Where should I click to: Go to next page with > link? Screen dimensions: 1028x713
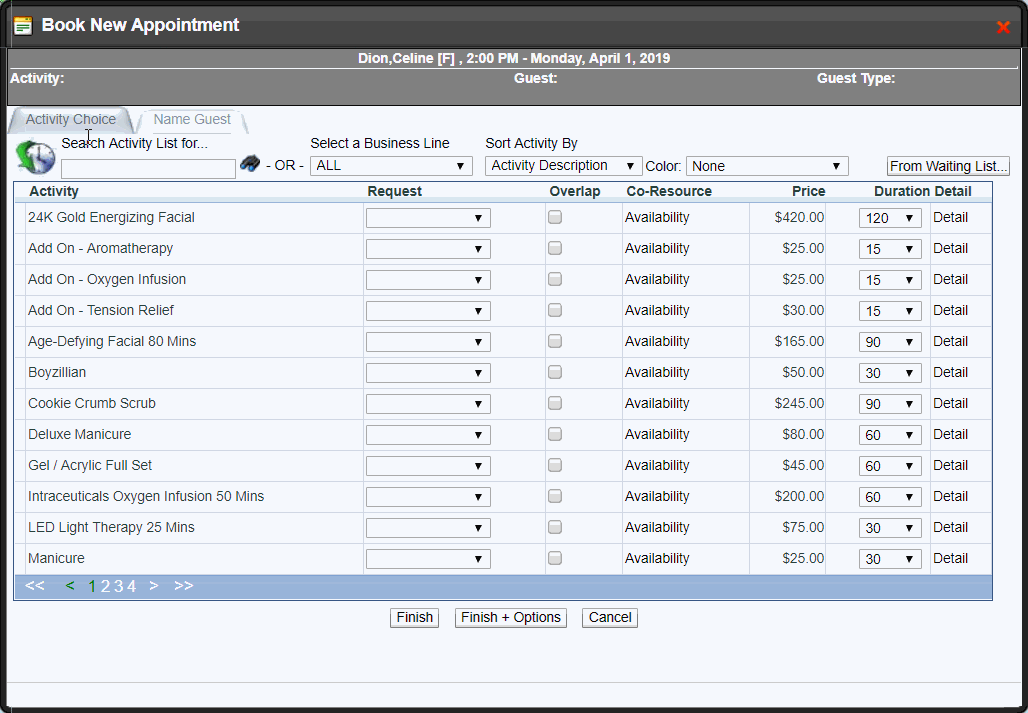click(153, 586)
